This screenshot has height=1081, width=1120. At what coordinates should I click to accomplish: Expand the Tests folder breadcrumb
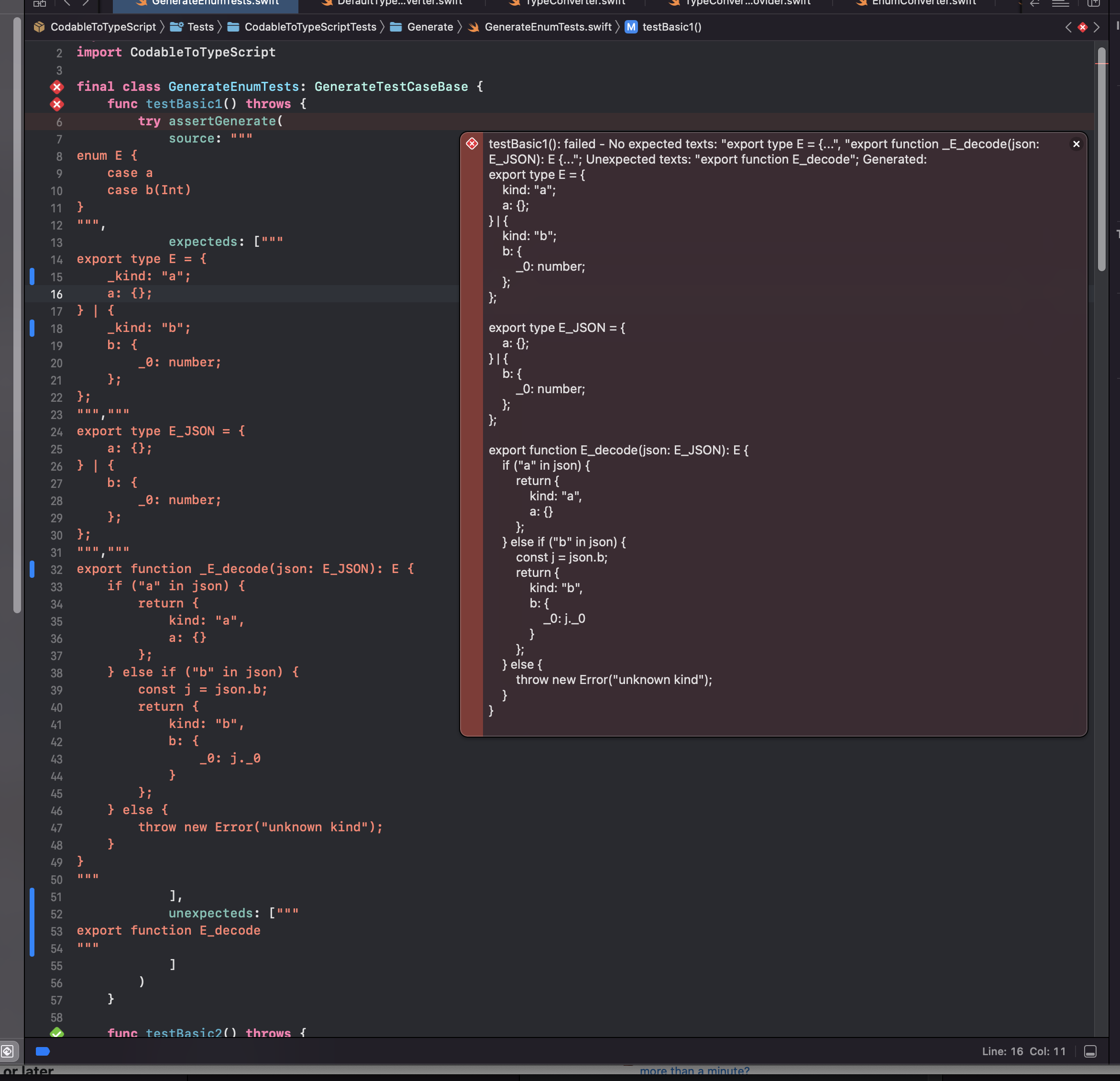200,27
